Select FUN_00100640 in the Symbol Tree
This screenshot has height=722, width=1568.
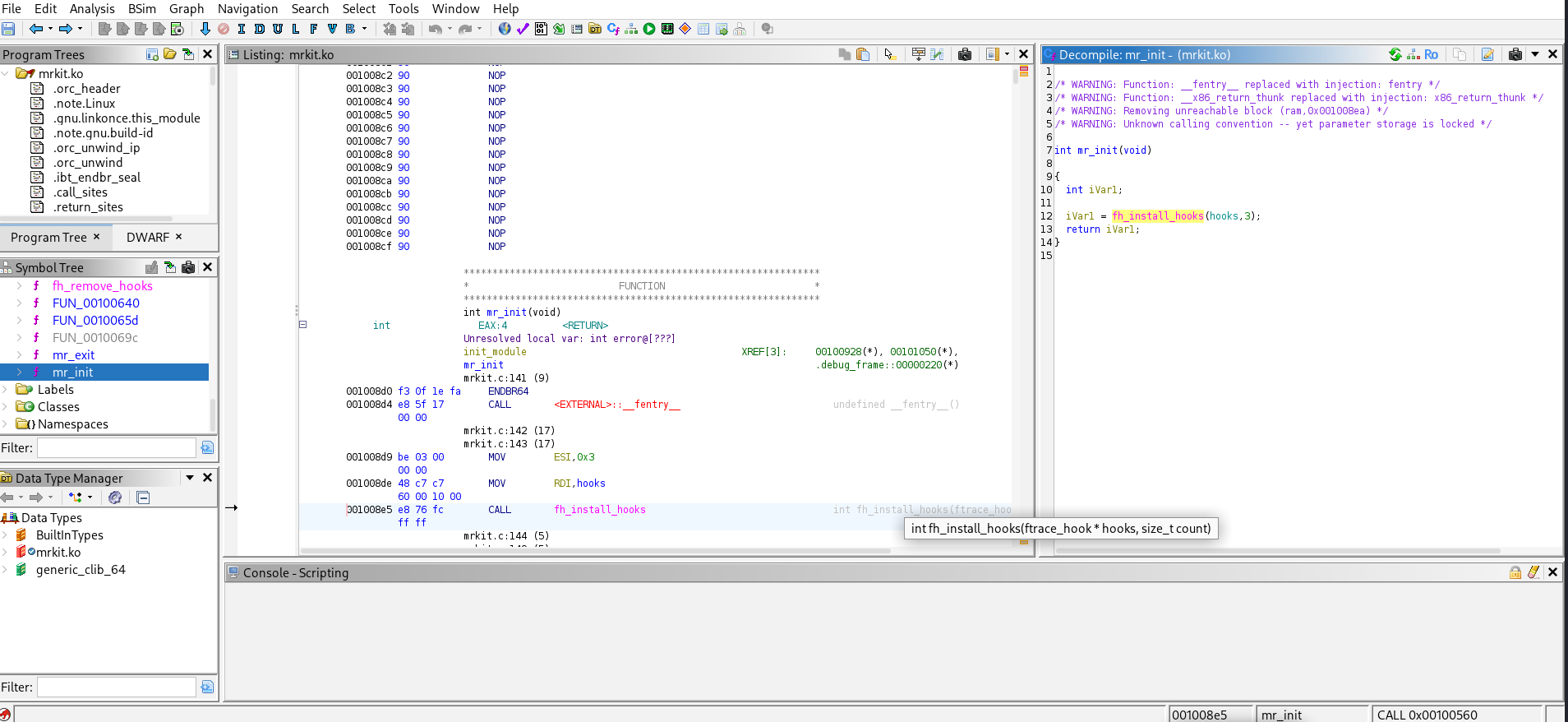pyautogui.click(x=95, y=303)
